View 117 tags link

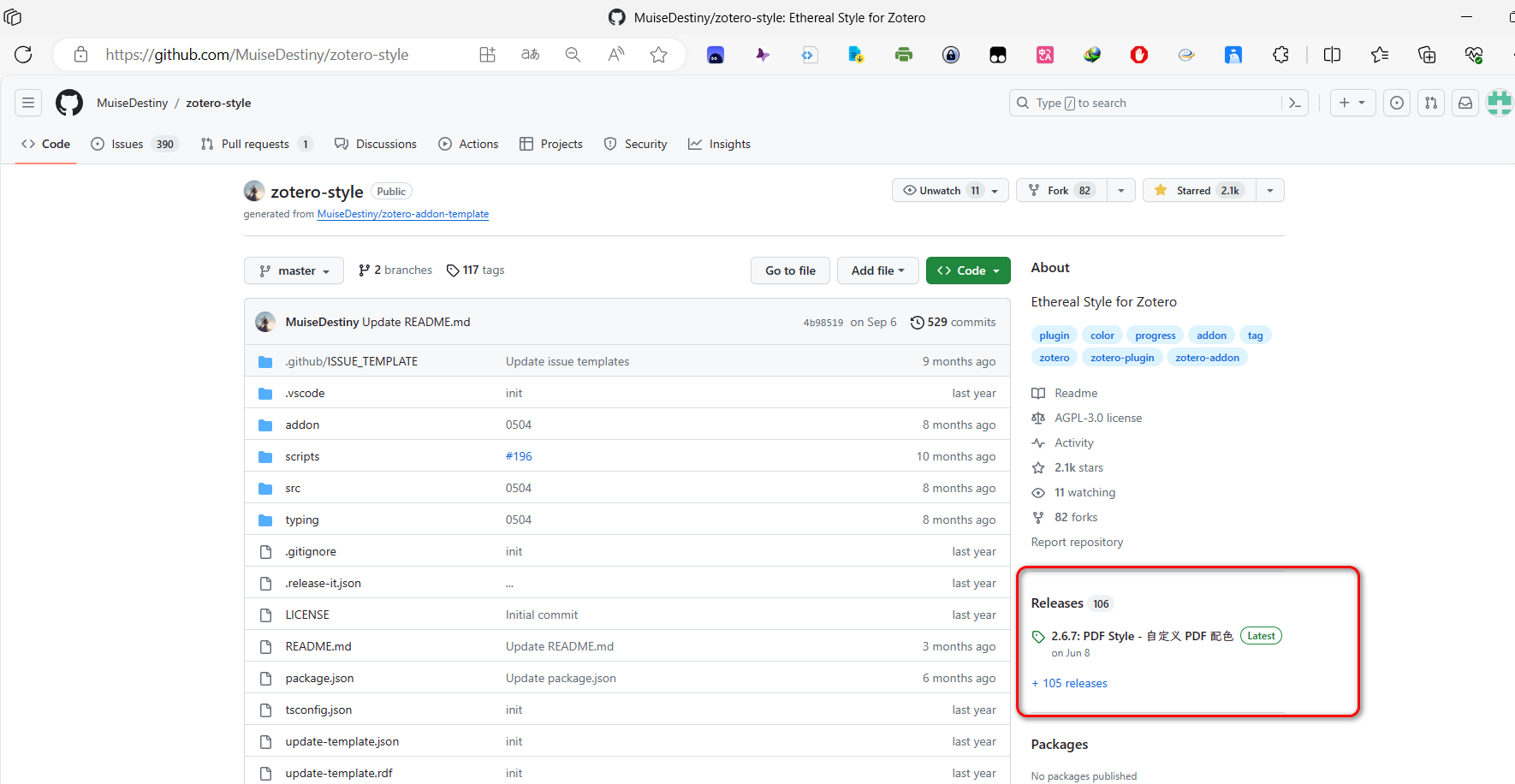(476, 270)
